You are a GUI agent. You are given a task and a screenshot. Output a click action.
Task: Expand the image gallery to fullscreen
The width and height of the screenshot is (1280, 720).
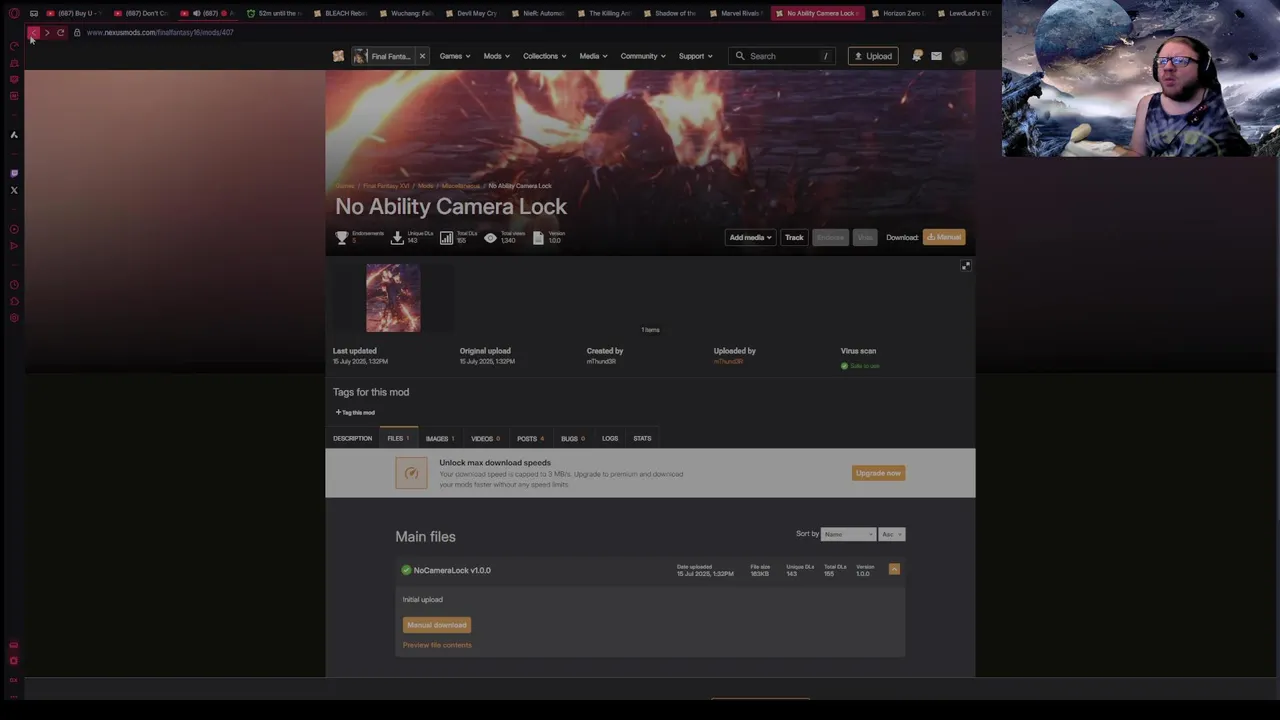tap(966, 266)
